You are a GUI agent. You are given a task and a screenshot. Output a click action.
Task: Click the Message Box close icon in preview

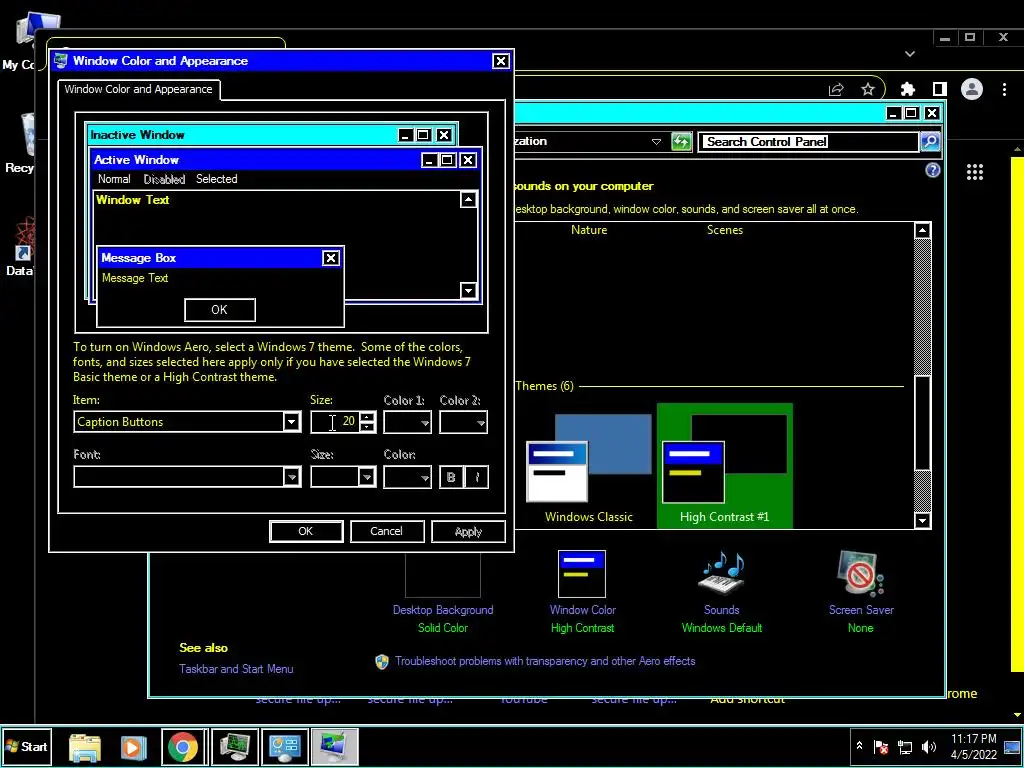(x=331, y=258)
